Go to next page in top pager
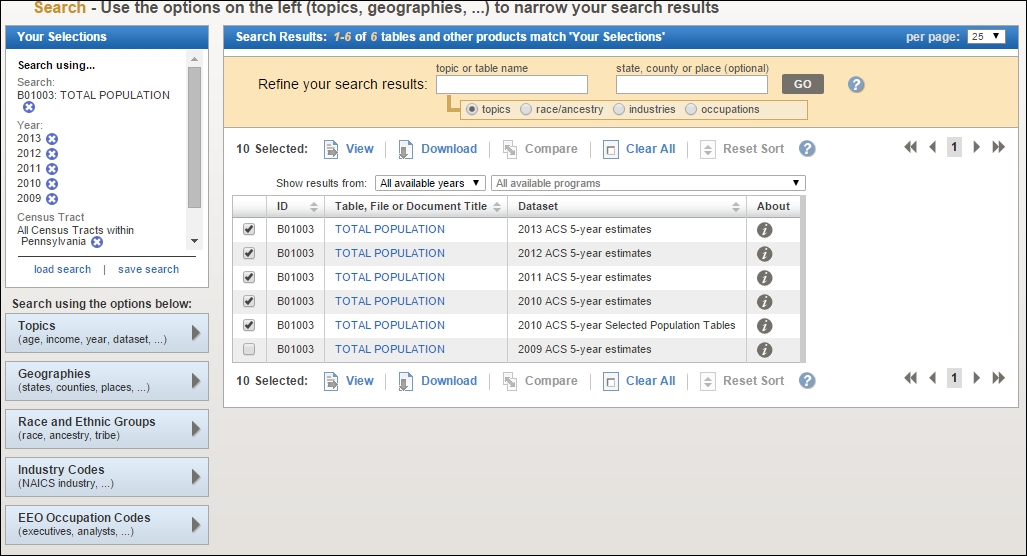This screenshot has height=556, width=1027. coord(977,147)
